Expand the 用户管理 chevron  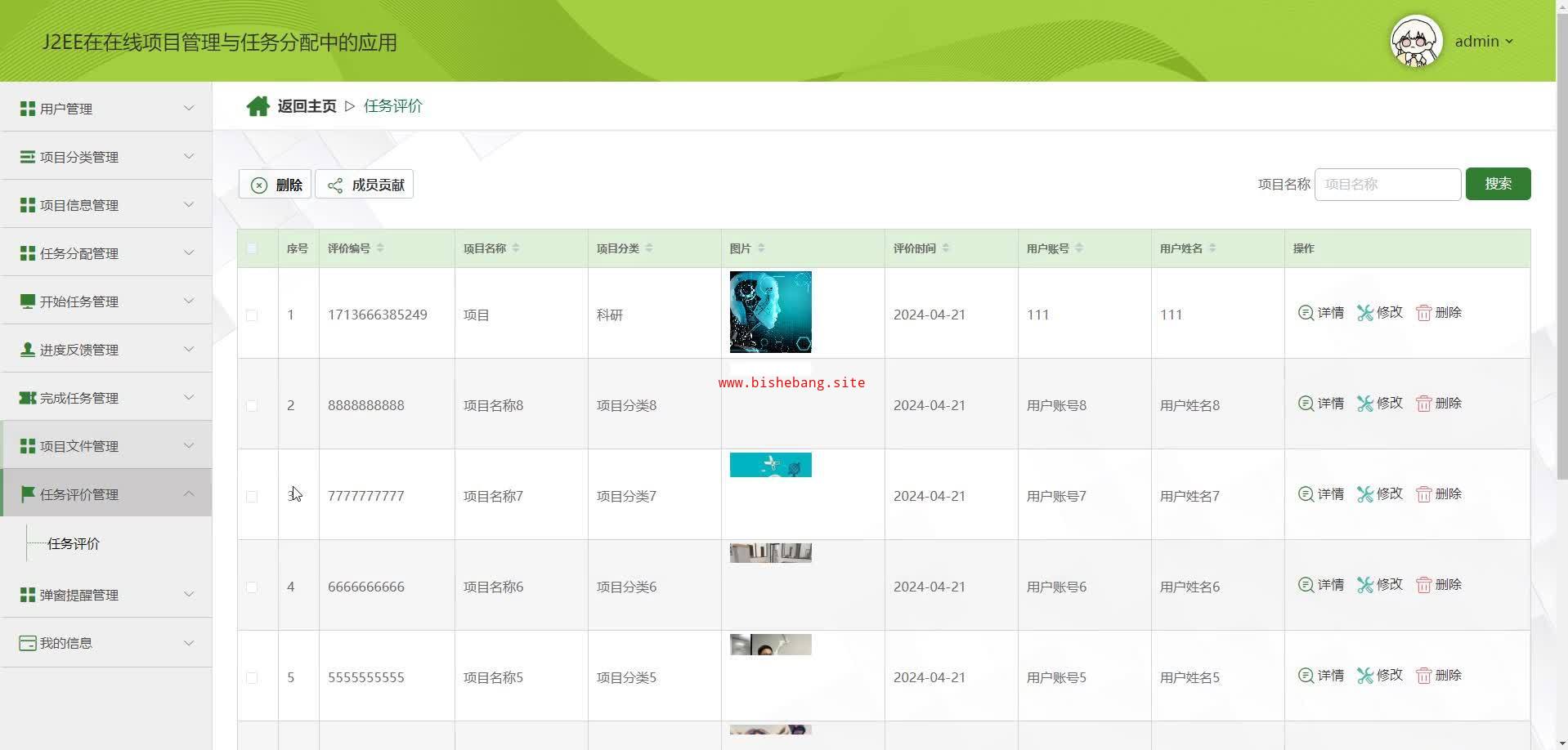point(189,108)
